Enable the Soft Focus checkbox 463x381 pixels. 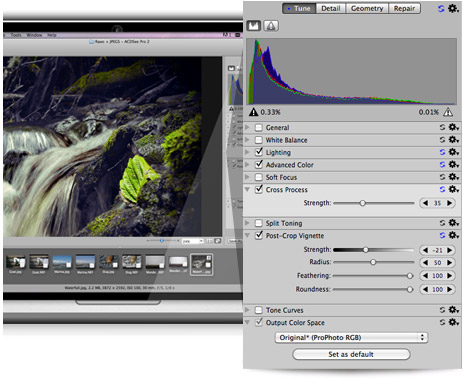click(259, 177)
